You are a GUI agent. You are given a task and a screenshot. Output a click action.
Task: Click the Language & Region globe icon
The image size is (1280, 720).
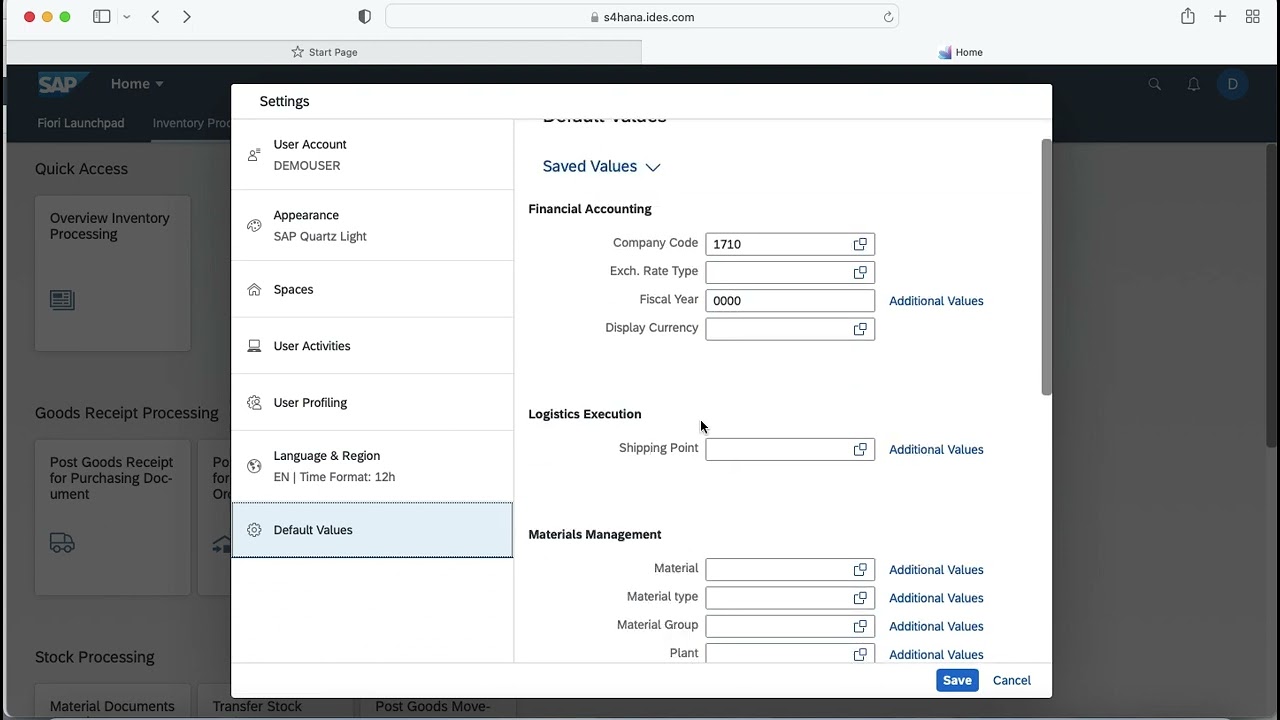click(x=254, y=466)
